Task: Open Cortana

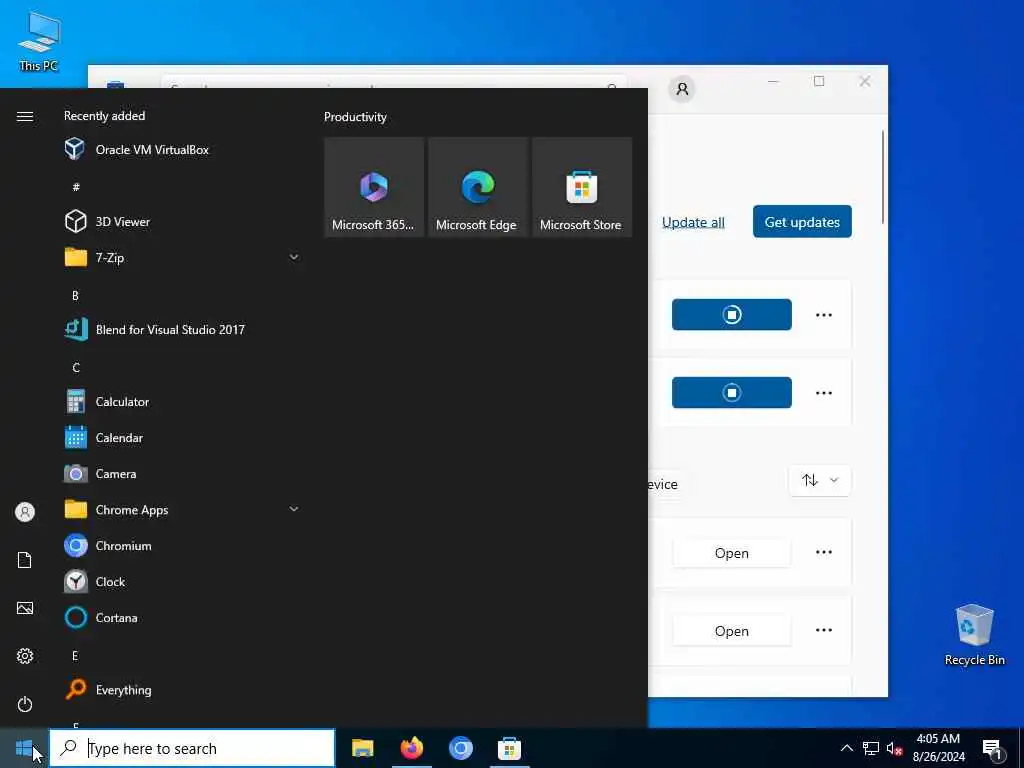Action: (182, 617)
